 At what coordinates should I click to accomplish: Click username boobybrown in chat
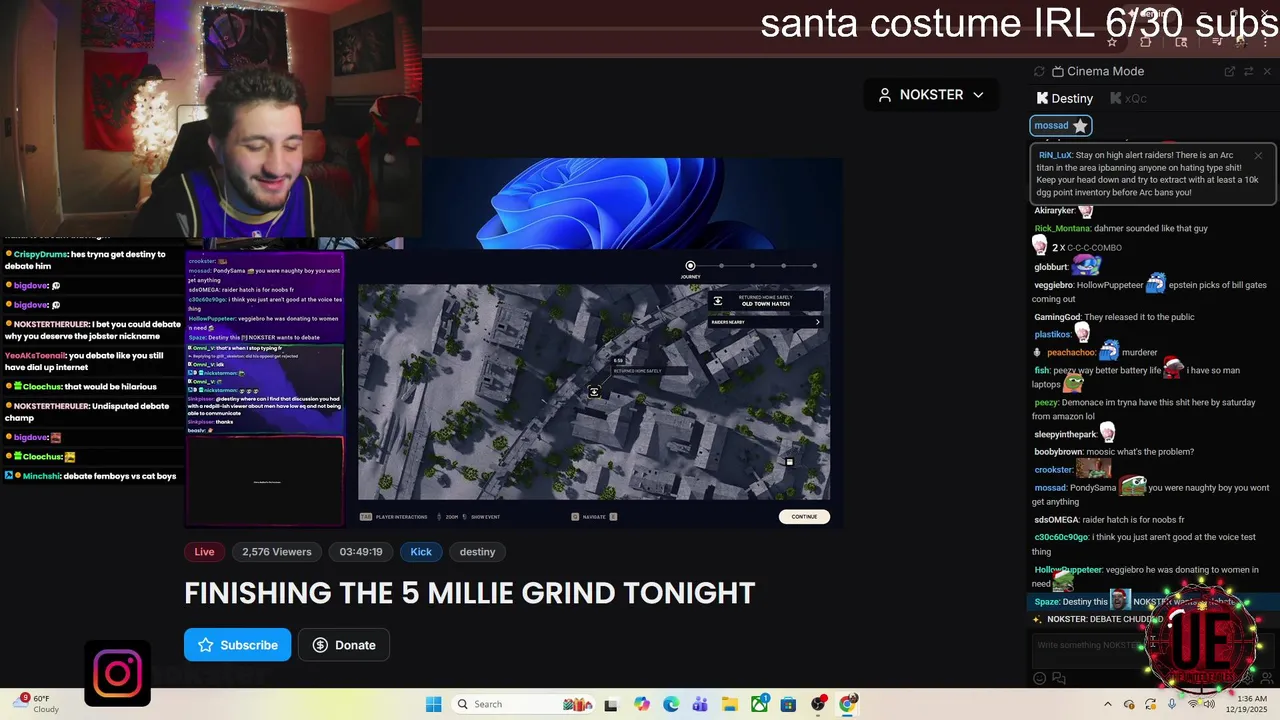(1058, 452)
